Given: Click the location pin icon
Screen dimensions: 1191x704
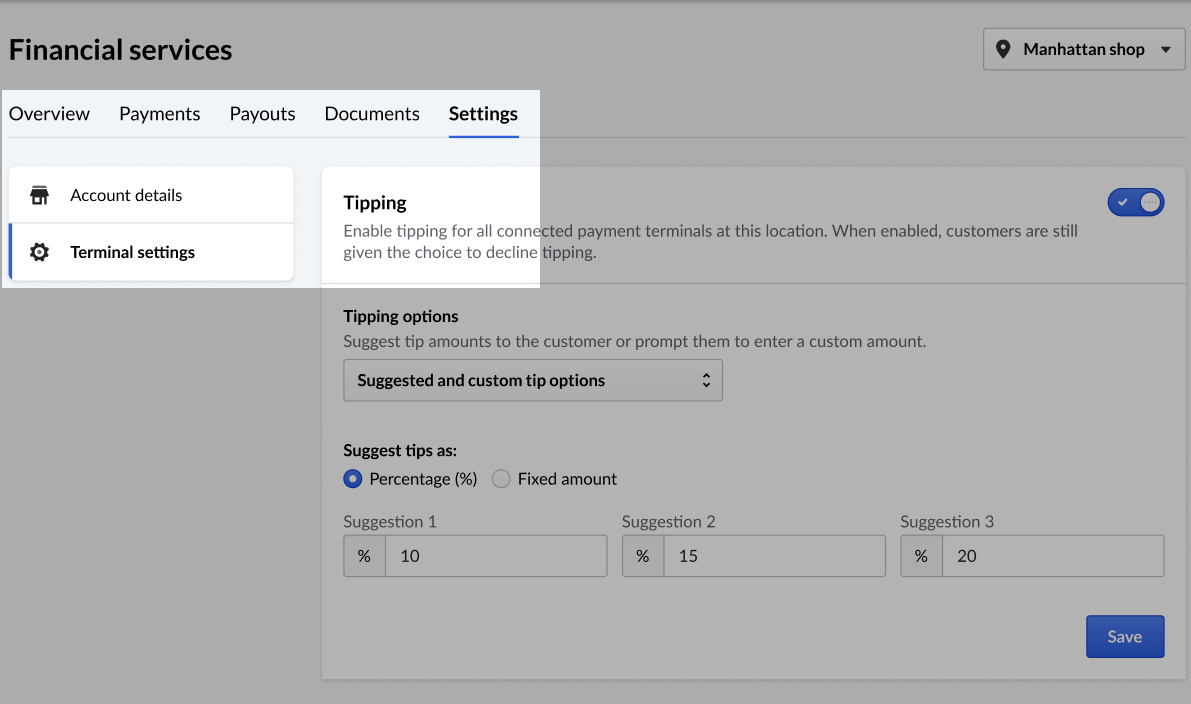Looking at the screenshot, I should (x=1004, y=49).
